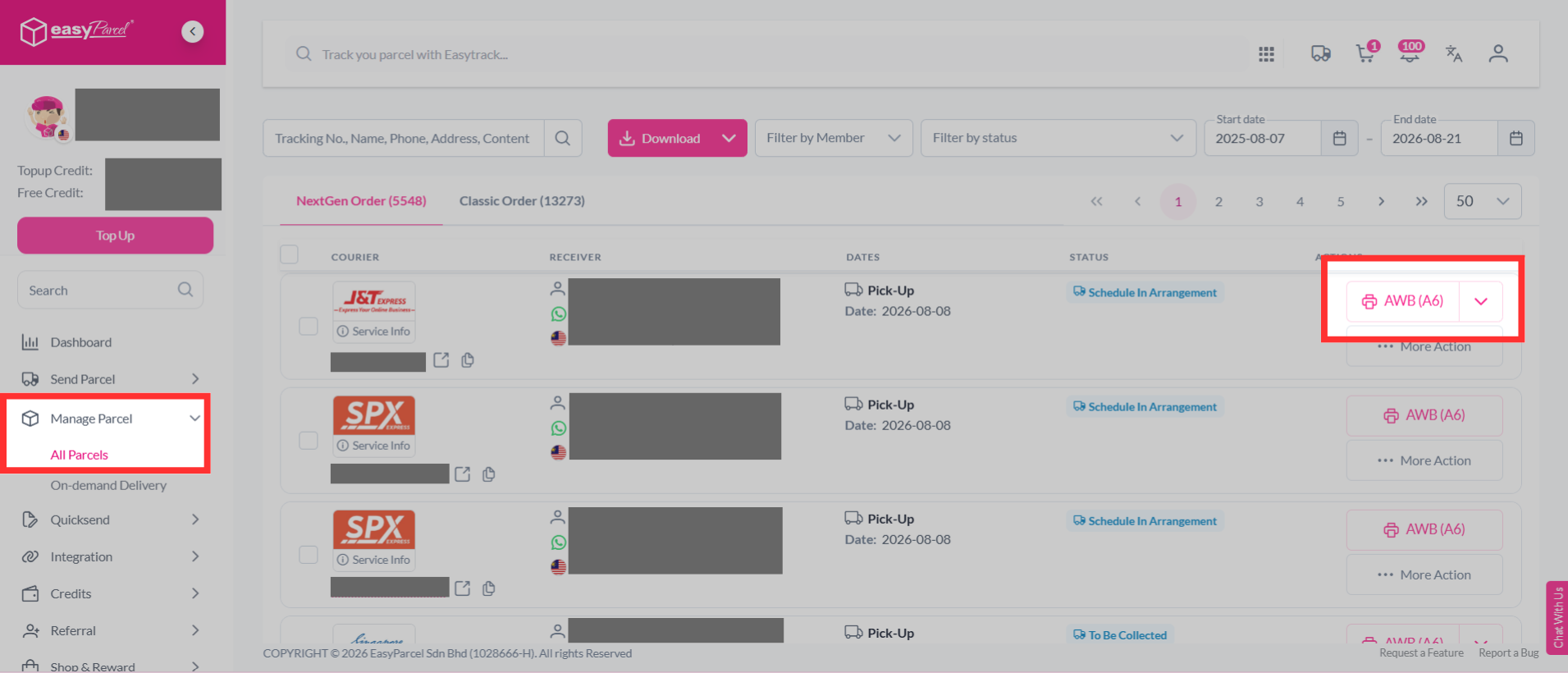
Task: Click the Top Up button
Action: pos(115,236)
